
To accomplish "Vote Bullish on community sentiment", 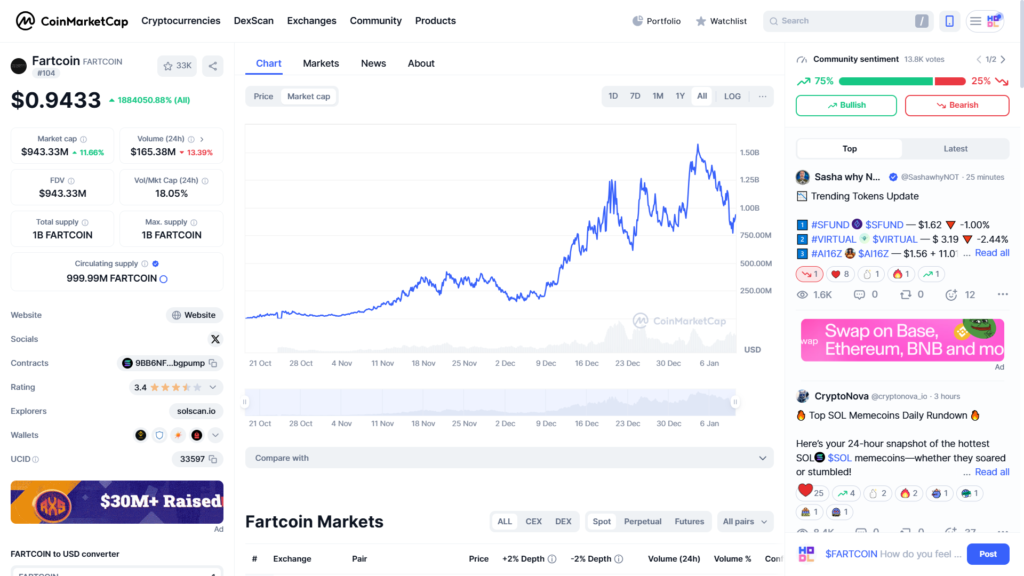I will pyautogui.click(x=846, y=105).
